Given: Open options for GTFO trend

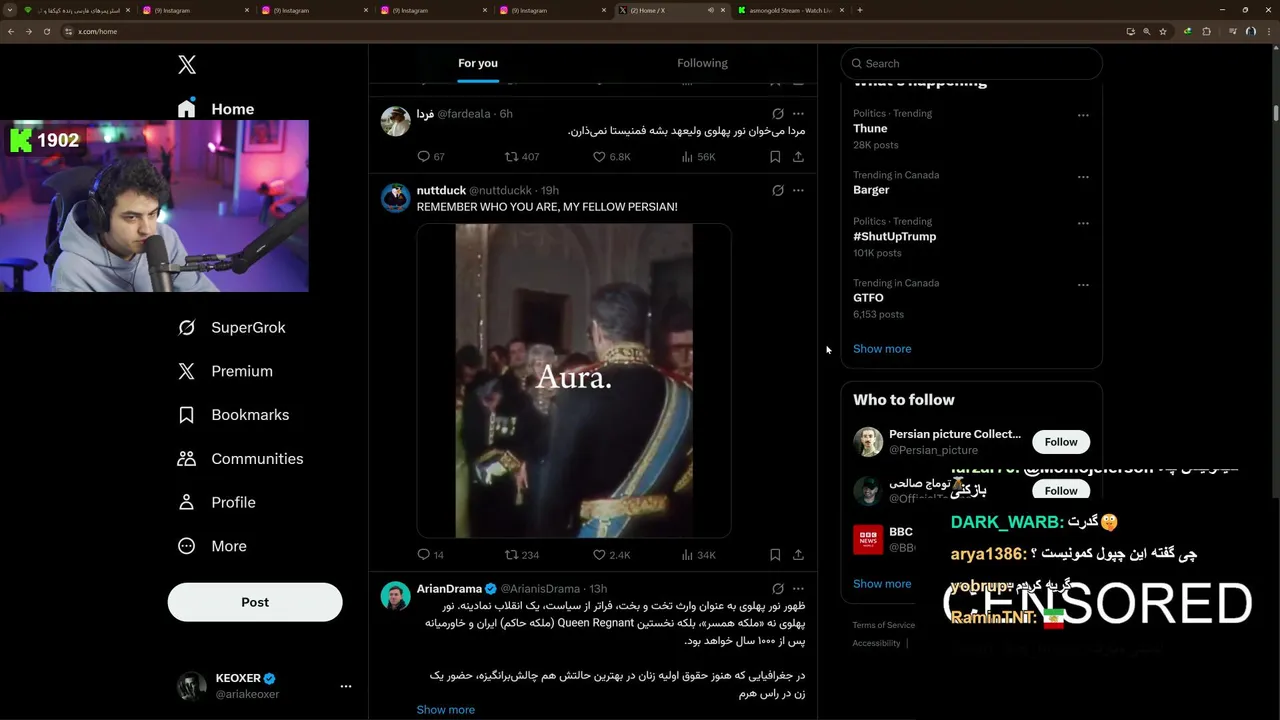Looking at the screenshot, I should click(x=1083, y=285).
